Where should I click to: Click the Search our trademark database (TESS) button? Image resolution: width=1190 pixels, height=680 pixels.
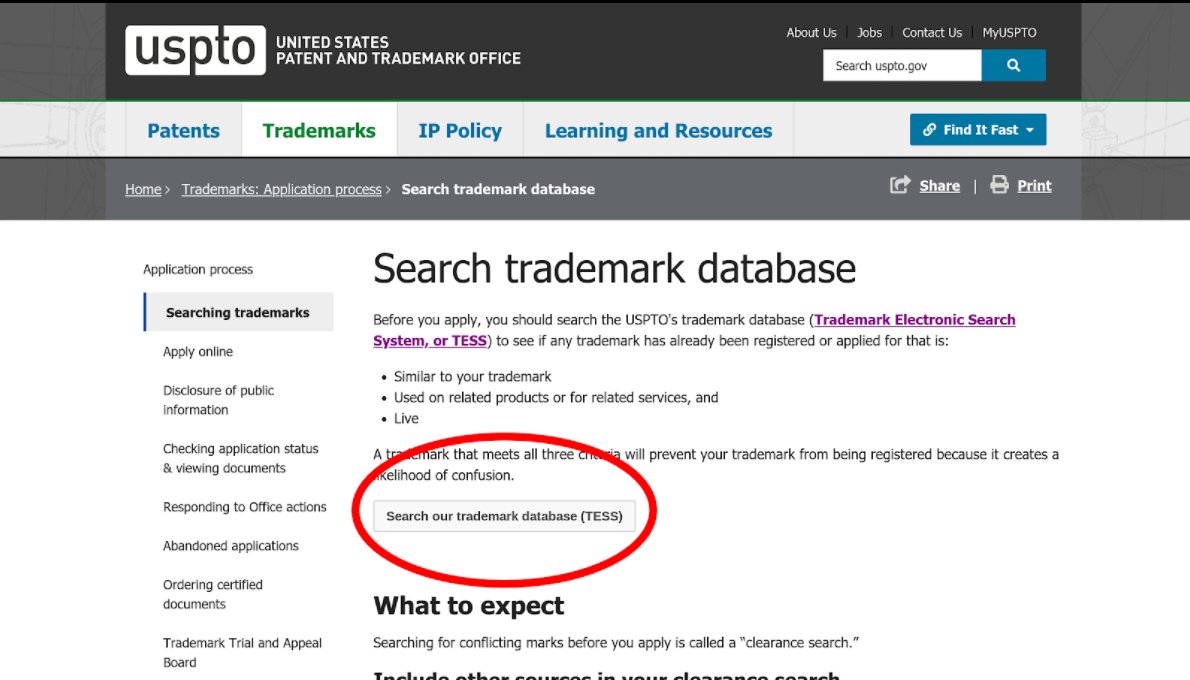tap(505, 516)
